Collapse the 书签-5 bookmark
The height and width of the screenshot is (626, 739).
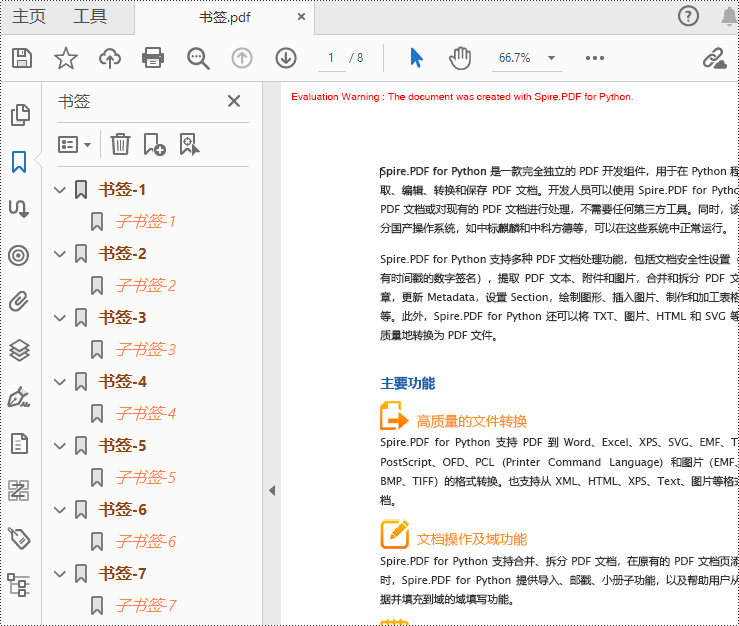coord(59,446)
